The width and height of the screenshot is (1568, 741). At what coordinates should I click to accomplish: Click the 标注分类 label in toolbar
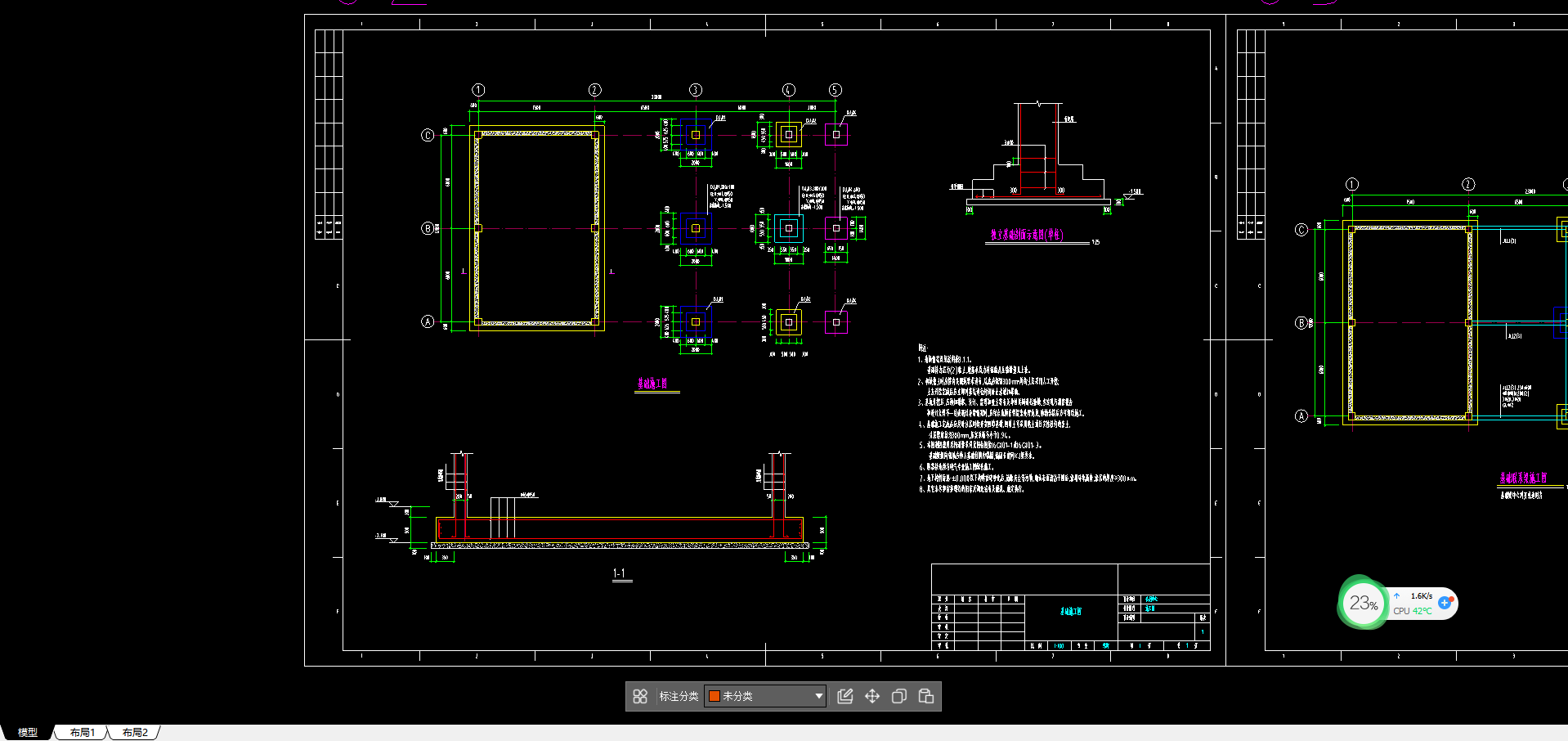pyautogui.click(x=679, y=696)
